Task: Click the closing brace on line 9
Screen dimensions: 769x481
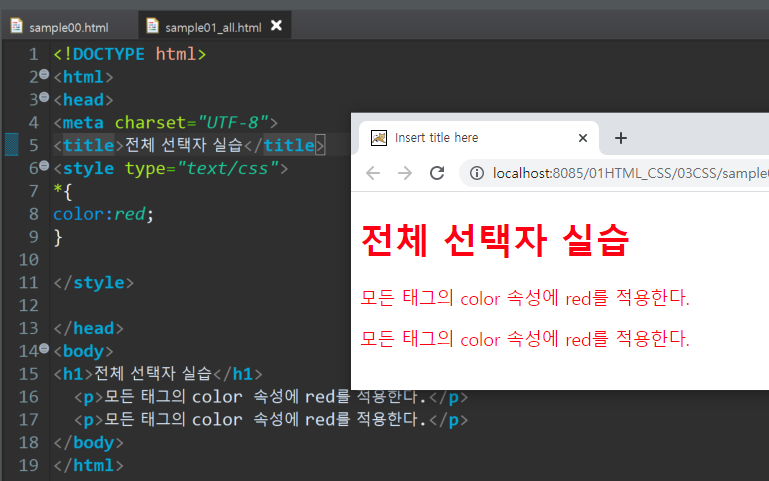Action: pyautogui.click(x=58, y=237)
